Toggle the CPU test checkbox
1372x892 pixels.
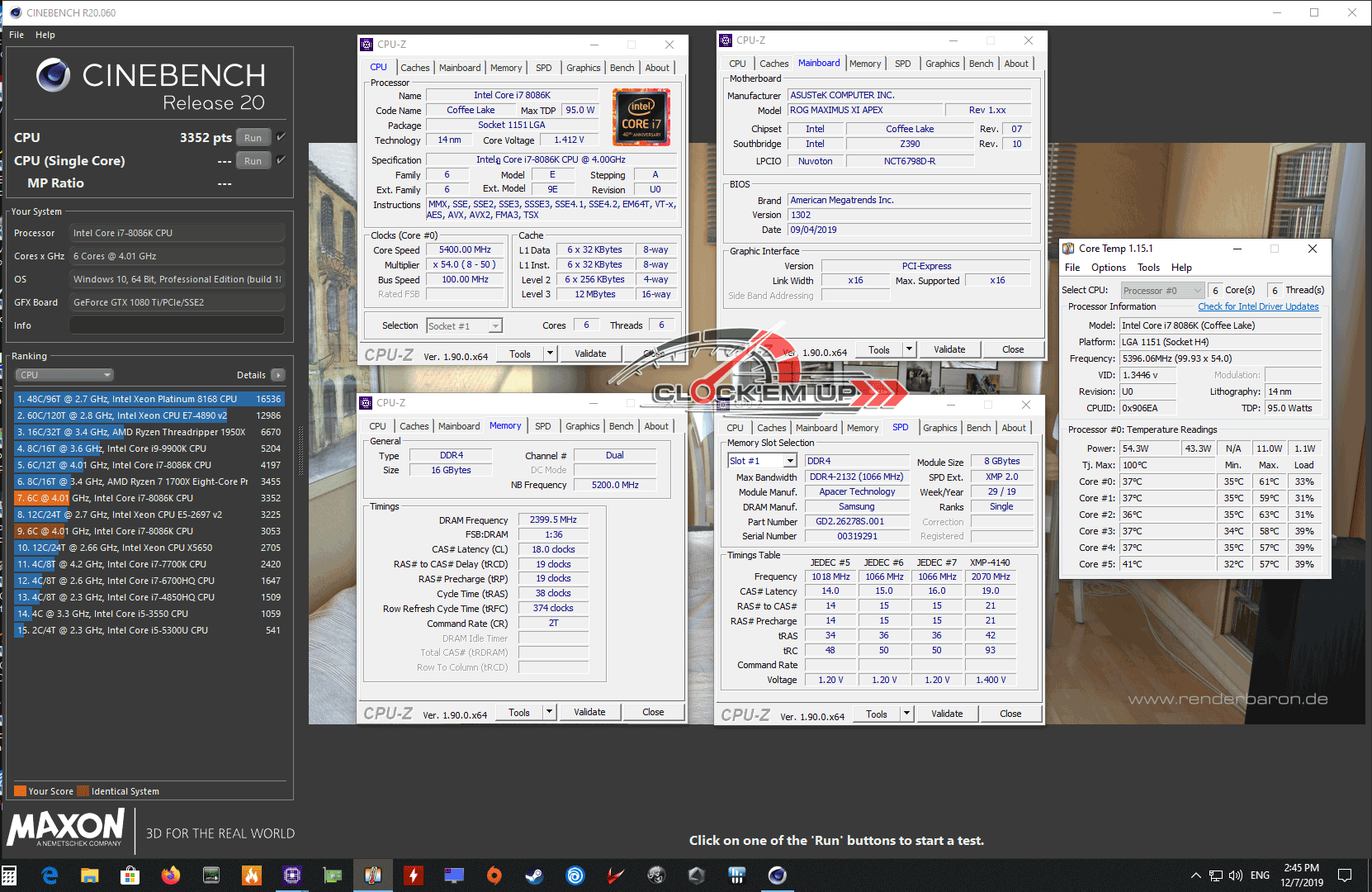click(281, 137)
